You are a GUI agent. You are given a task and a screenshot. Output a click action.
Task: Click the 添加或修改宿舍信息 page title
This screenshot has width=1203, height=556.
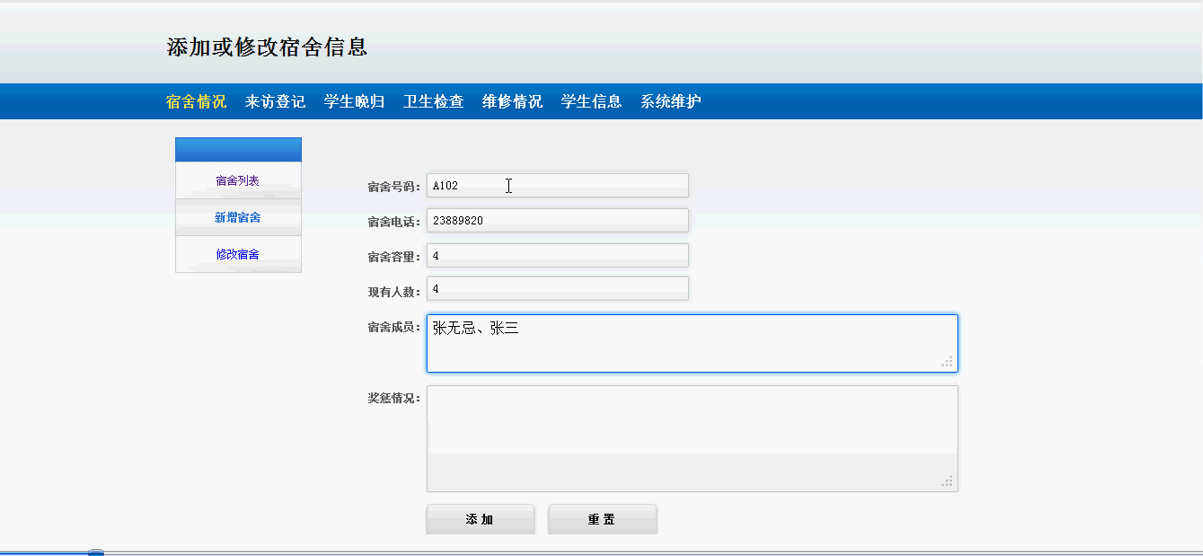[x=267, y=47]
